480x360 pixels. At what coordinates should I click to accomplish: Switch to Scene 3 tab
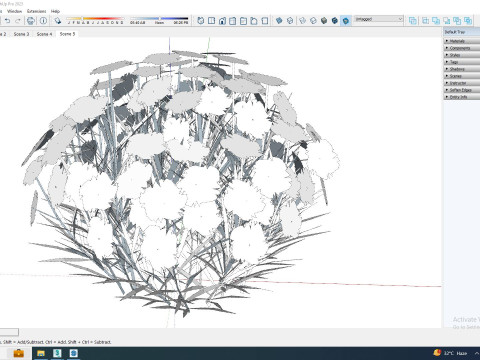(x=21, y=34)
